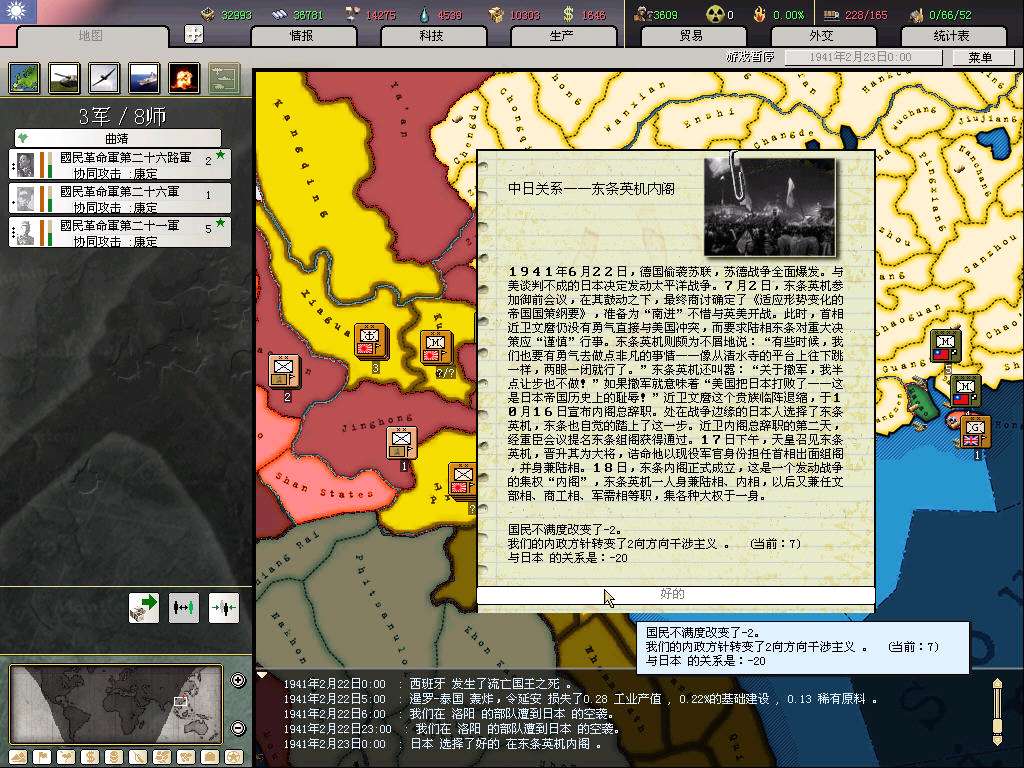The width and height of the screenshot is (1024, 768).
Task: Click the event photo thumbnail with paperclip
Action: (771, 206)
